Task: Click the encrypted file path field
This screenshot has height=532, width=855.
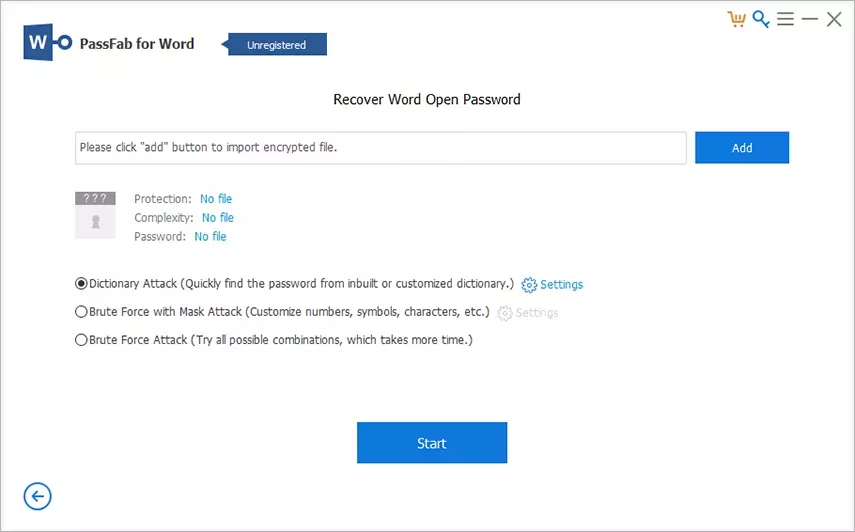Action: pyautogui.click(x=380, y=147)
